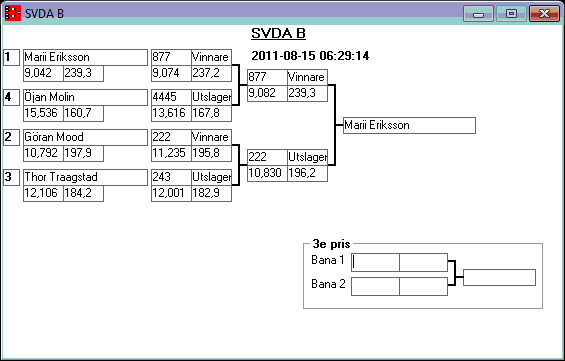This screenshot has width=565, height=361.
Task: Minimize the SVDA B window
Action: click(x=478, y=14)
